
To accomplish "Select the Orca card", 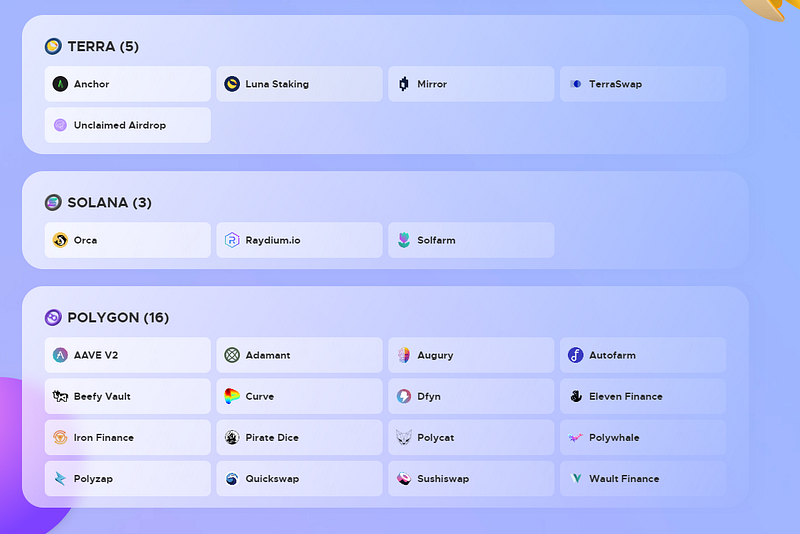I will pos(128,240).
